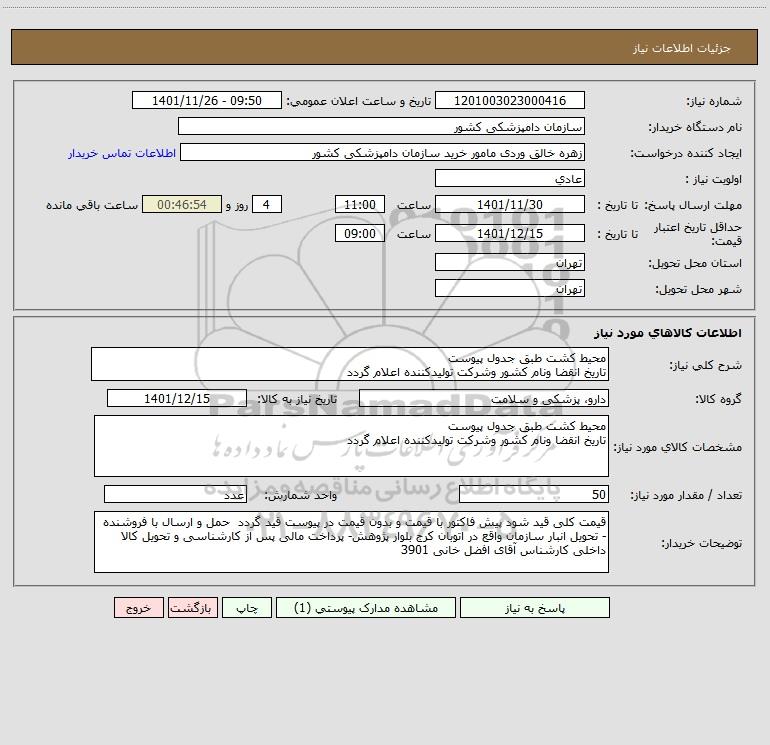Image resolution: width=770 pixels, height=745 pixels.
Task: Click the توضیحات خریدار text area
Action: [351, 542]
